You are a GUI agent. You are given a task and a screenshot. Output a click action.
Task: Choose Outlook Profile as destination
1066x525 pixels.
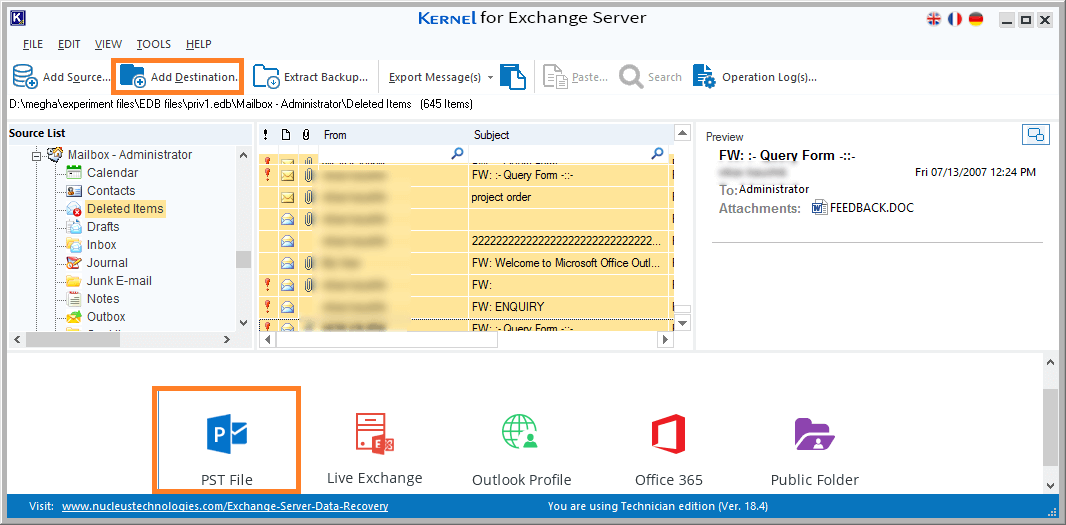[521, 450]
